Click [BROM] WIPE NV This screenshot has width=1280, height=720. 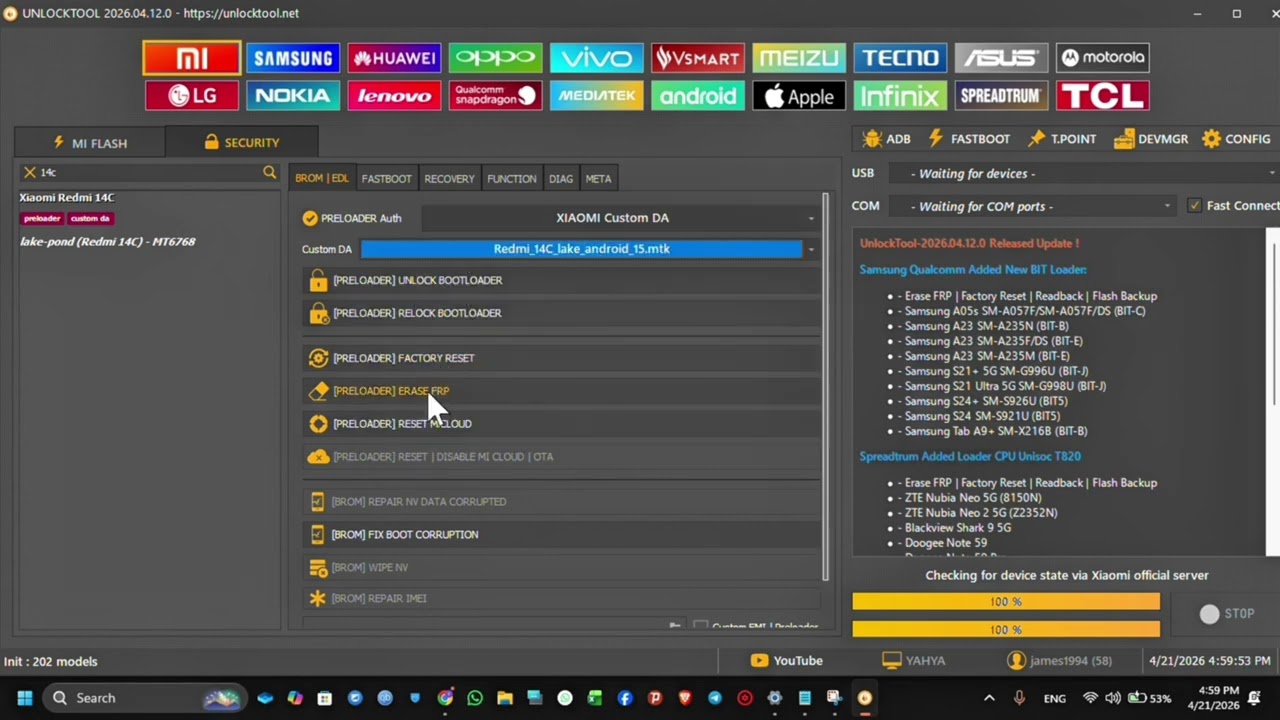pyautogui.click(x=561, y=568)
